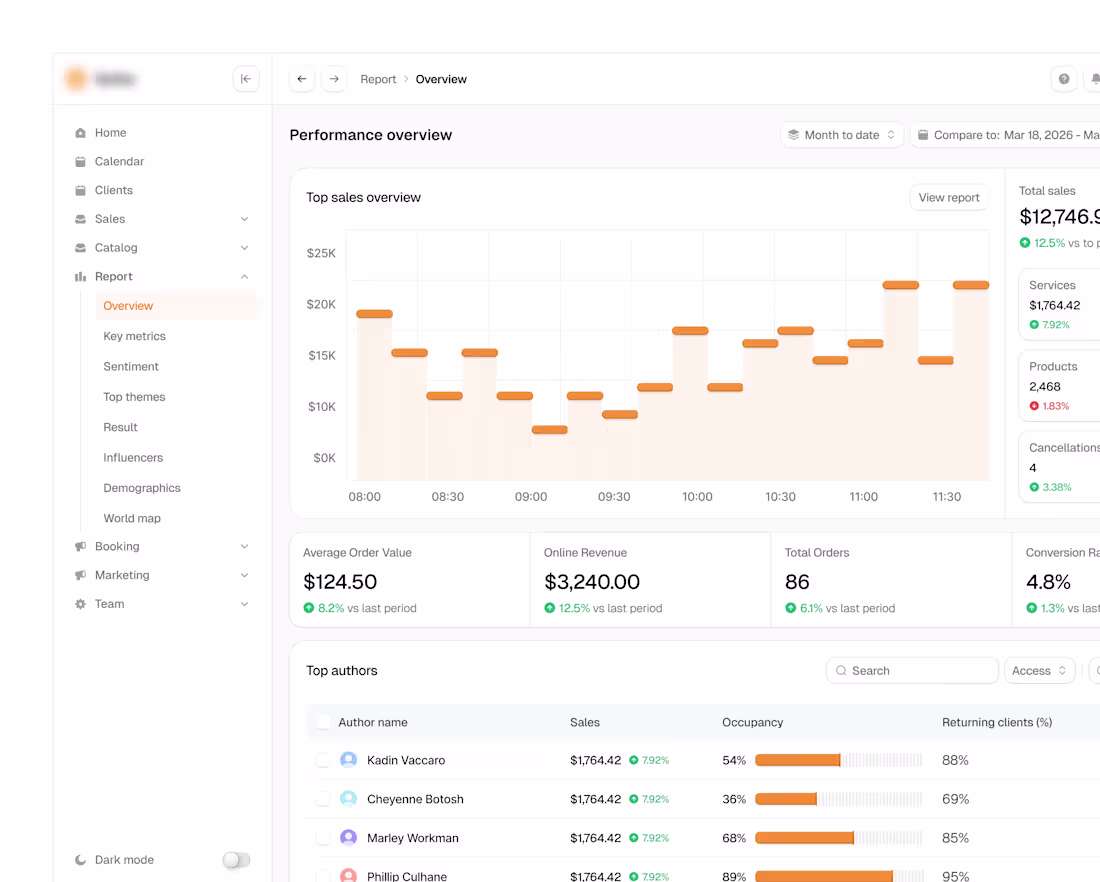Open World map report page
The image size is (1100, 882).
point(132,518)
